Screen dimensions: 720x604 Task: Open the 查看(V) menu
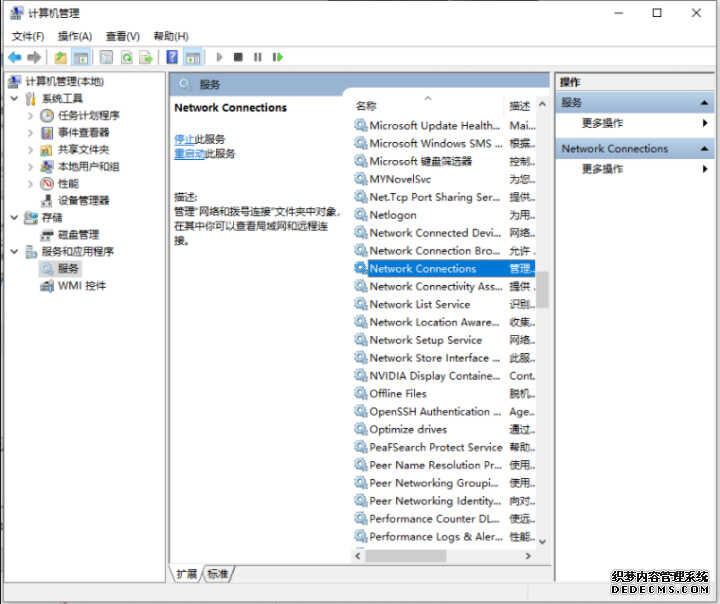coord(123,36)
